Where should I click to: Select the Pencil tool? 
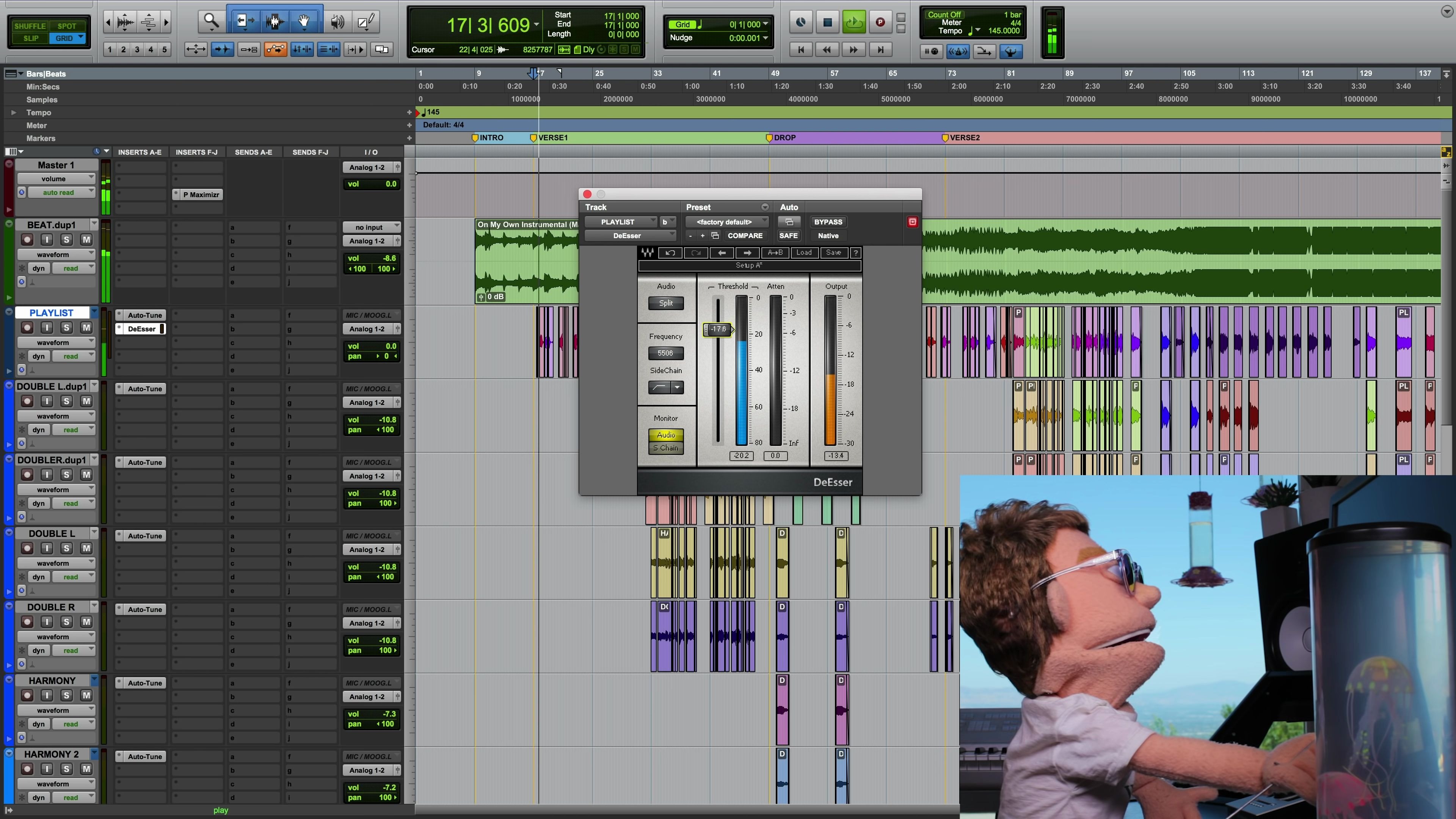[x=366, y=22]
